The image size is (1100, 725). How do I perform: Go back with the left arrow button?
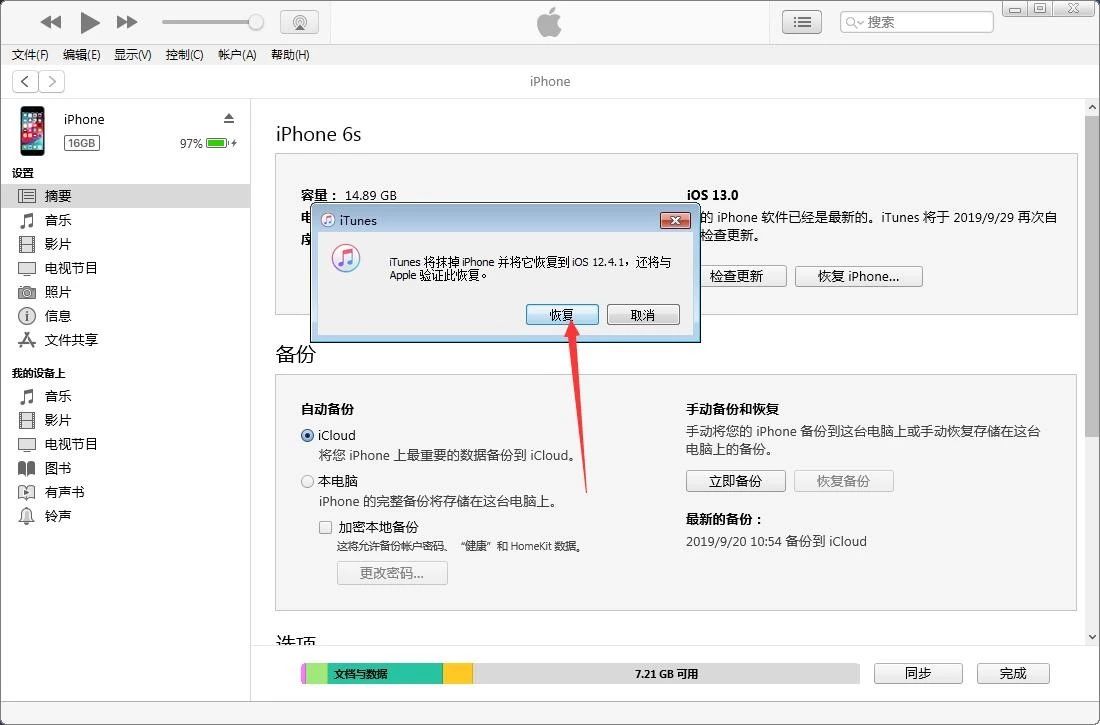(25, 81)
